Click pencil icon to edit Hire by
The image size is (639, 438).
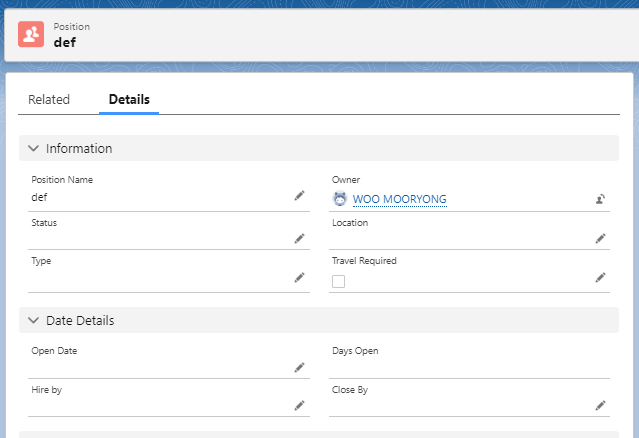click(299, 405)
